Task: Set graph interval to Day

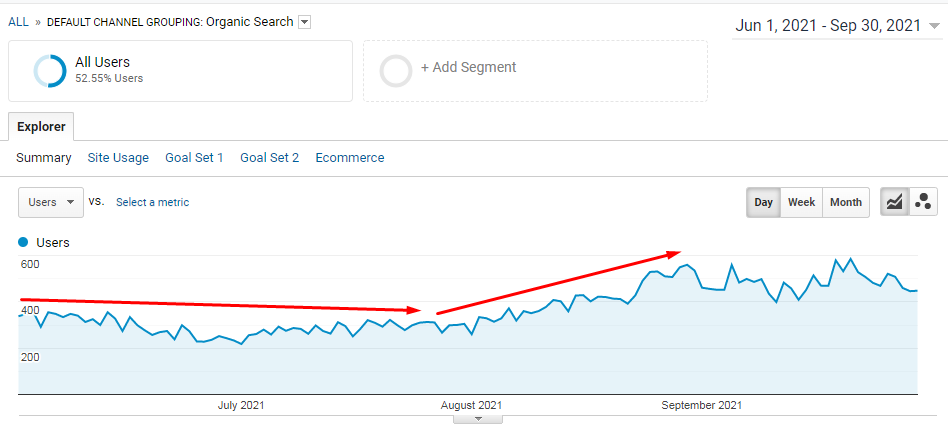Action: (763, 202)
